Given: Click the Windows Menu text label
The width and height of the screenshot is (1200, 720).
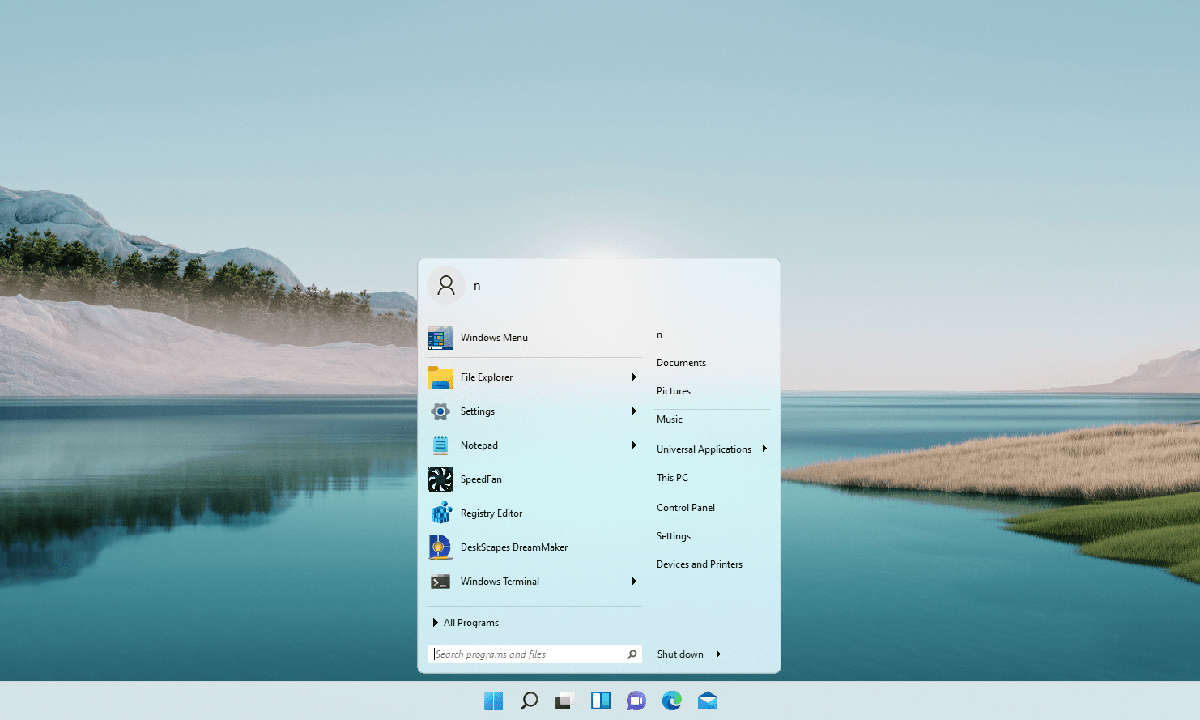Looking at the screenshot, I should [x=494, y=338].
